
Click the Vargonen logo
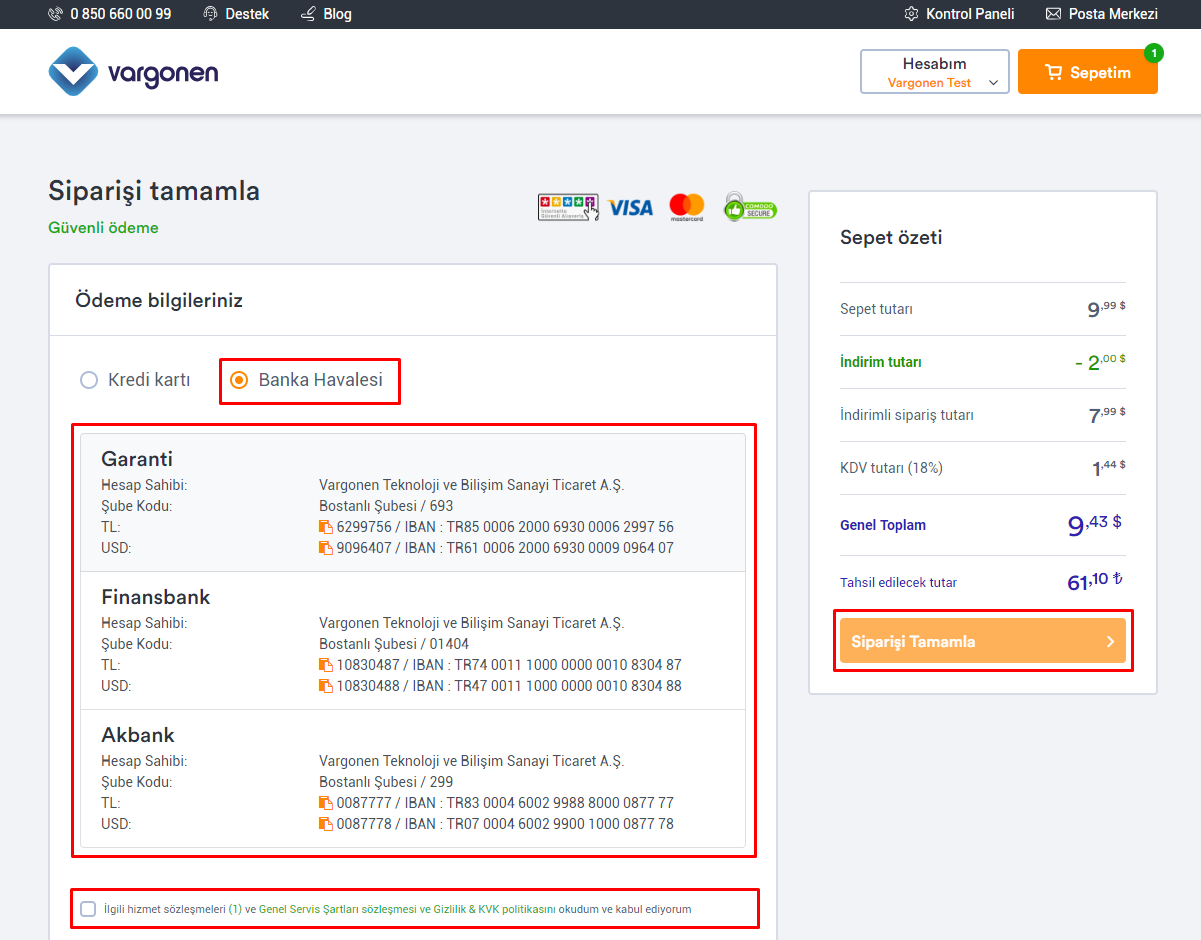pyautogui.click(x=133, y=72)
